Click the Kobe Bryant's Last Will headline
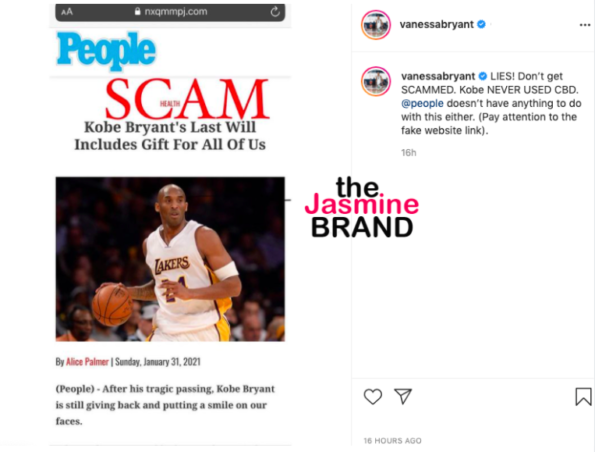 click(x=170, y=135)
